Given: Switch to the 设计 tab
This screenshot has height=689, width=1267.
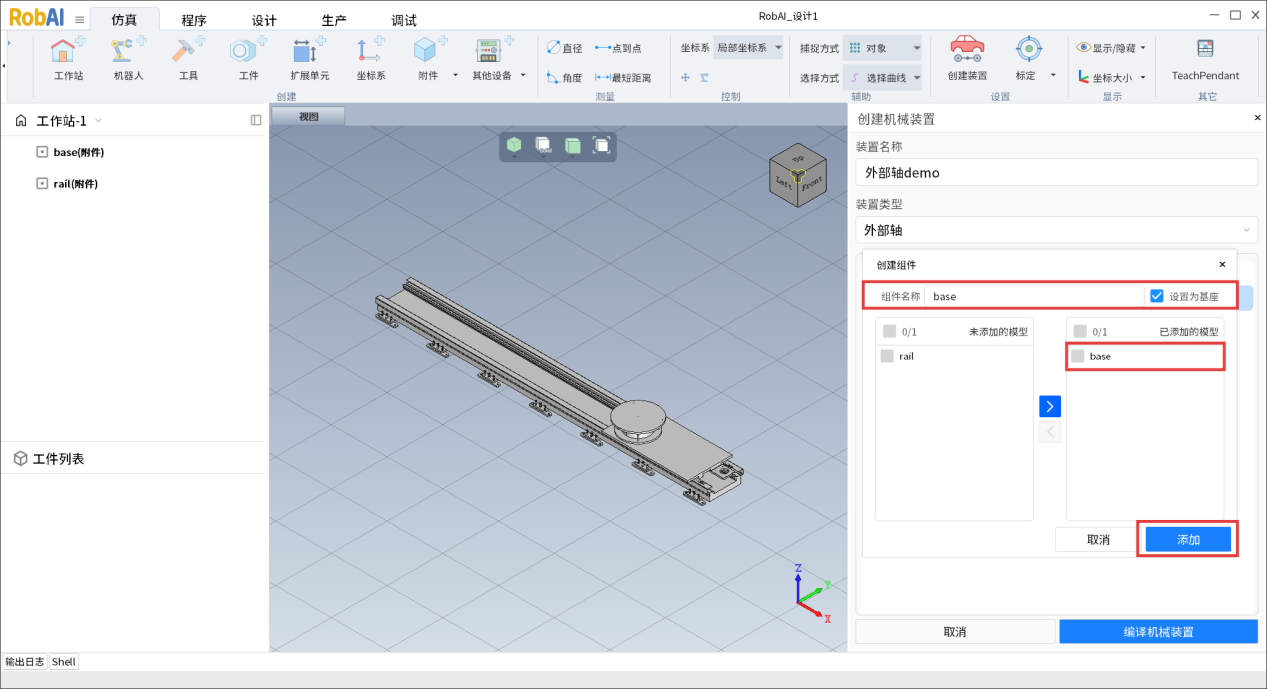Looking at the screenshot, I should pyautogui.click(x=264, y=20).
